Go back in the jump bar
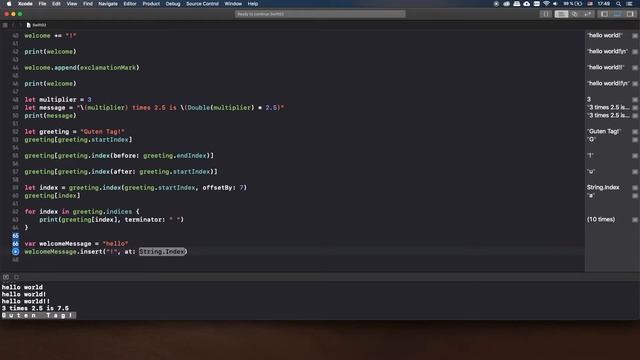Viewport: 640px width, 360px height. coord(13,25)
